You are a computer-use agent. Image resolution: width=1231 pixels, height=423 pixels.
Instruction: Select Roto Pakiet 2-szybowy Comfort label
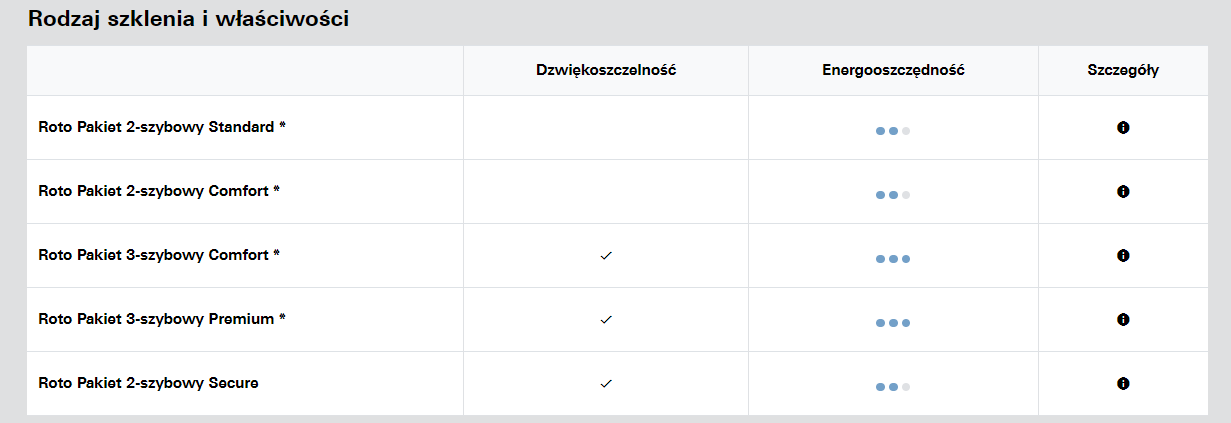(159, 191)
